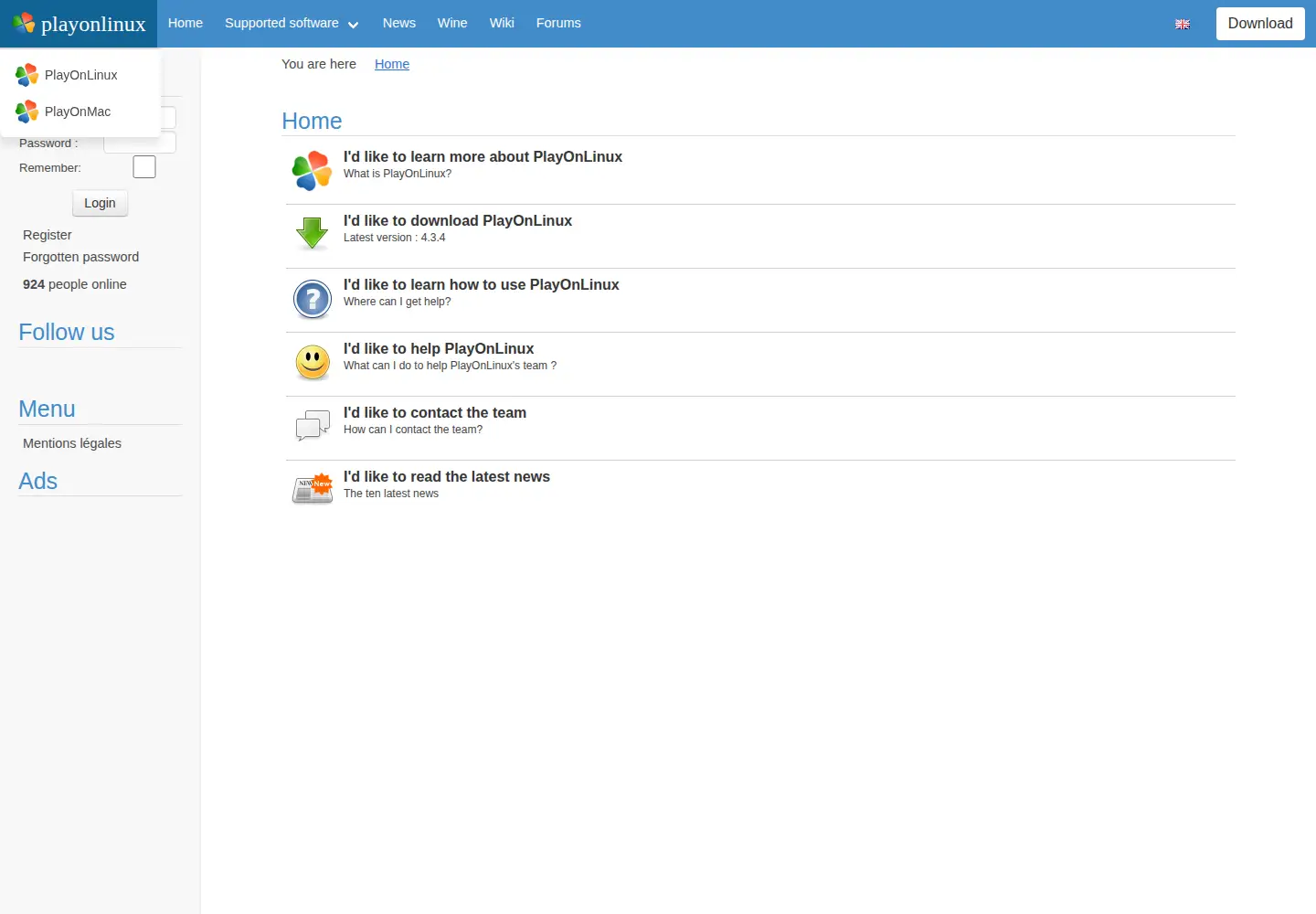Open the Forums menu item
This screenshot has height=914, width=1316.
coord(558,23)
